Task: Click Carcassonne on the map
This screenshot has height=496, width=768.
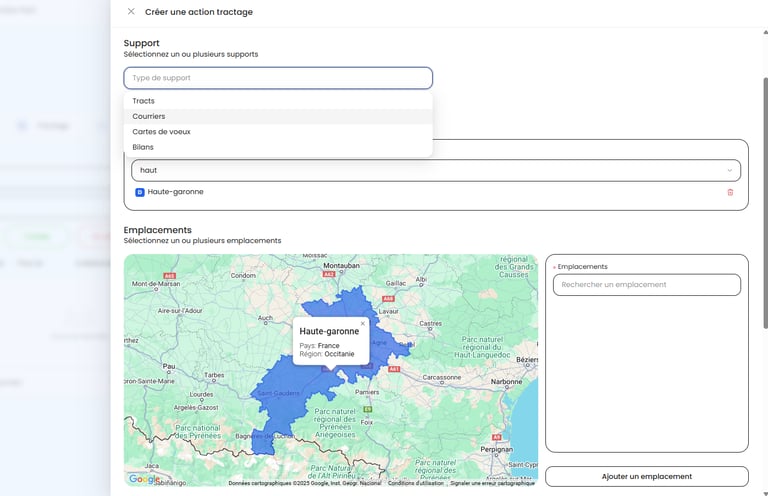Action: pyautogui.click(x=441, y=377)
